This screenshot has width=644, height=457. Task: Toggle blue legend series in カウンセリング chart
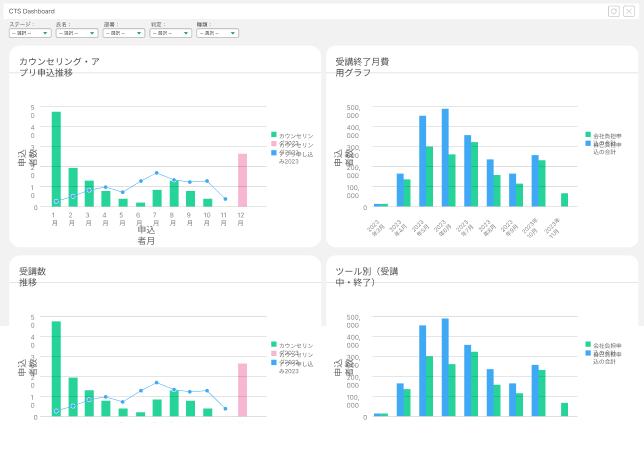coord(274,153)
